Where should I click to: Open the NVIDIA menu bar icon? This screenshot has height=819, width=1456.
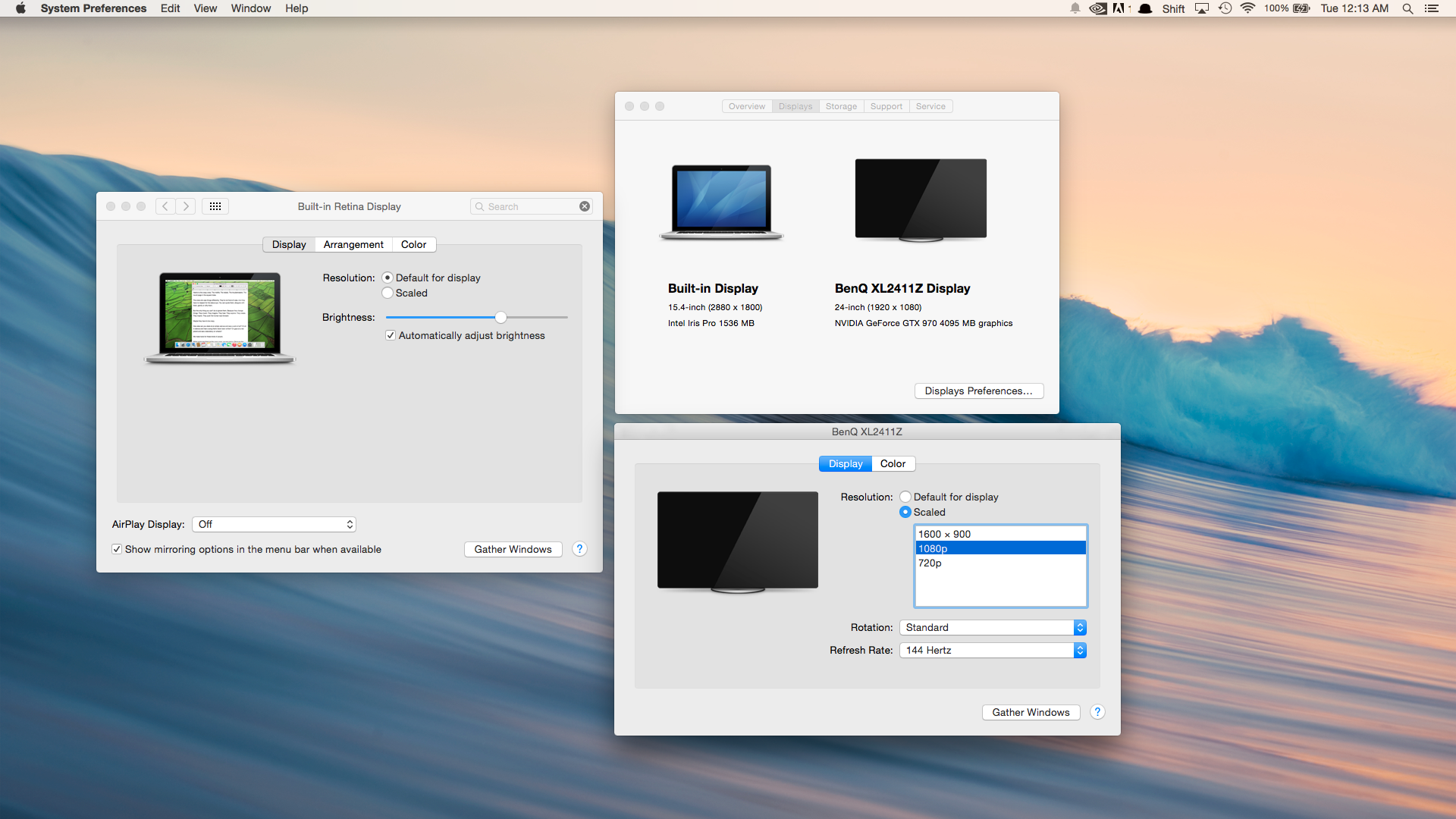[x=1097, y=8]
